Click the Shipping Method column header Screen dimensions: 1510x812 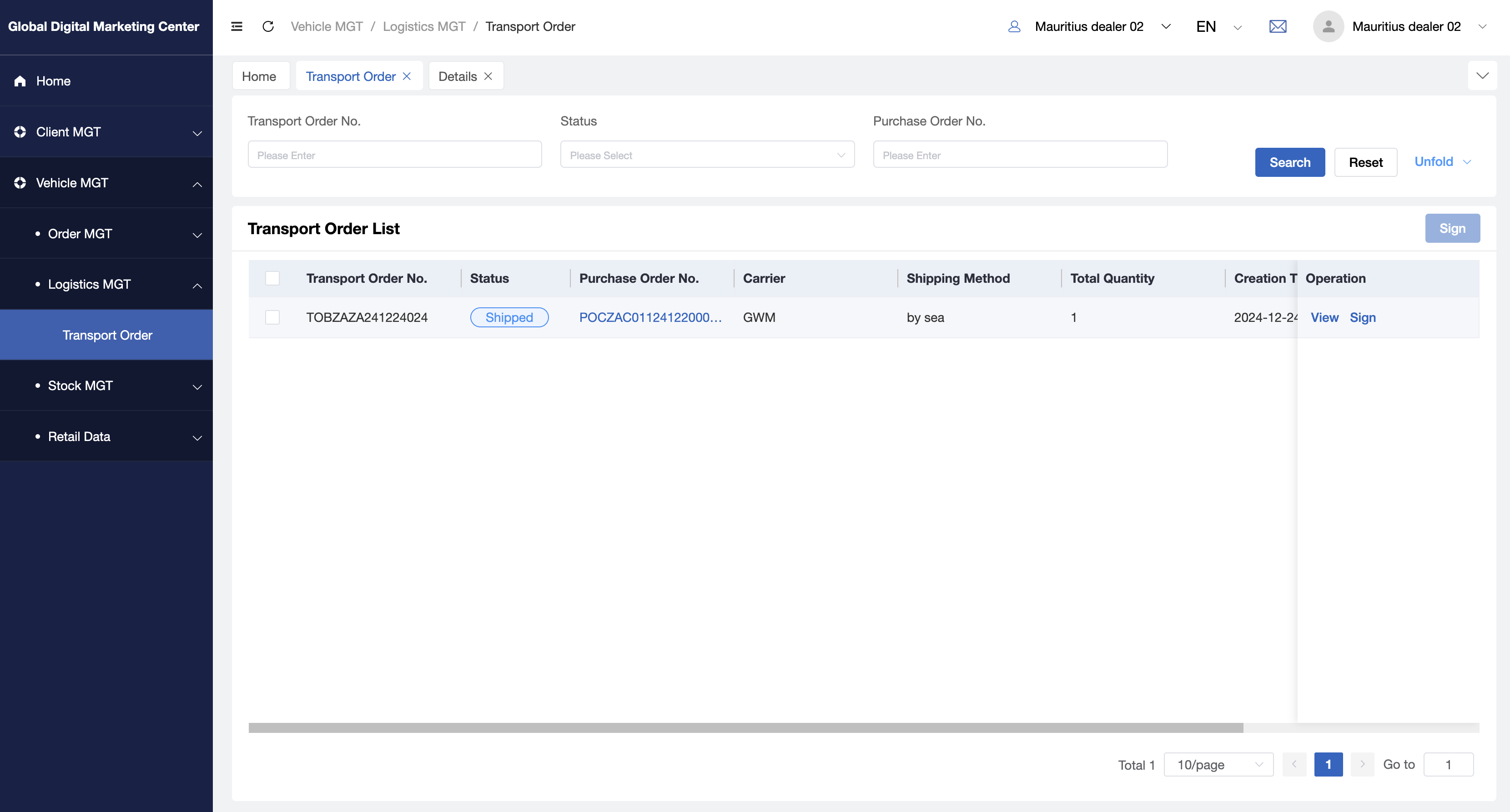958,278
